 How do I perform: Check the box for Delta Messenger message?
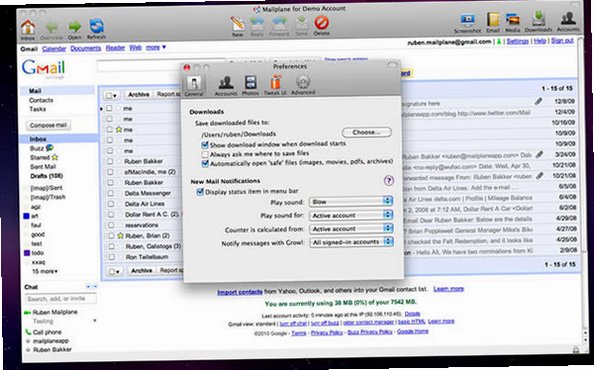(x=111, y=193)
